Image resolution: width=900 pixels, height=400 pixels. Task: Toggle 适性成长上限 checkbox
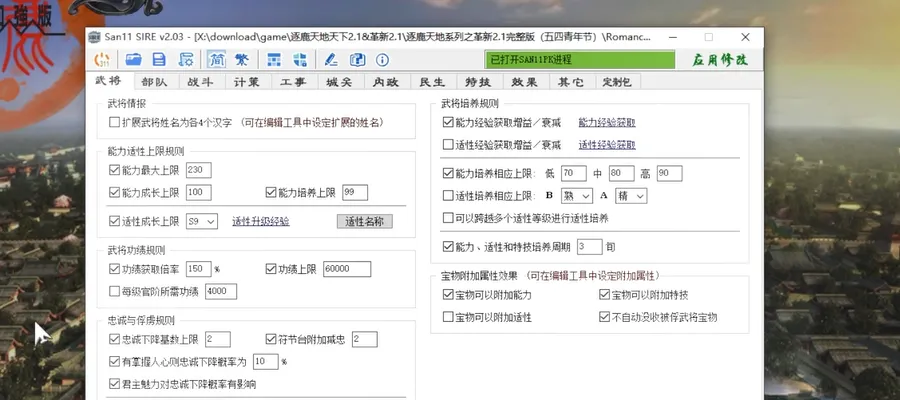114,221
